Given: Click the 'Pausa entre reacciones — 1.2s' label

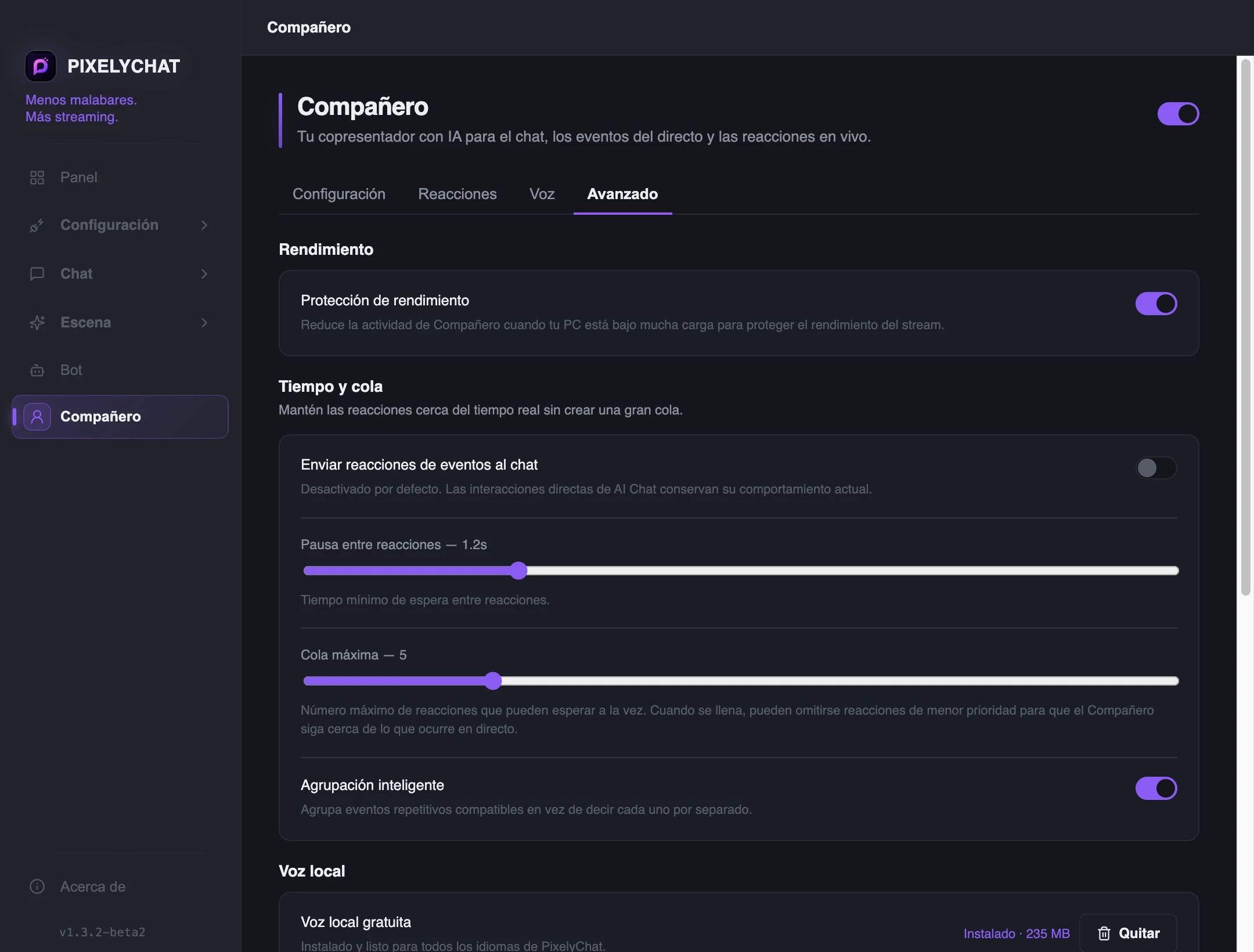Looking at the screenshot, I should (x=394, y=544).
